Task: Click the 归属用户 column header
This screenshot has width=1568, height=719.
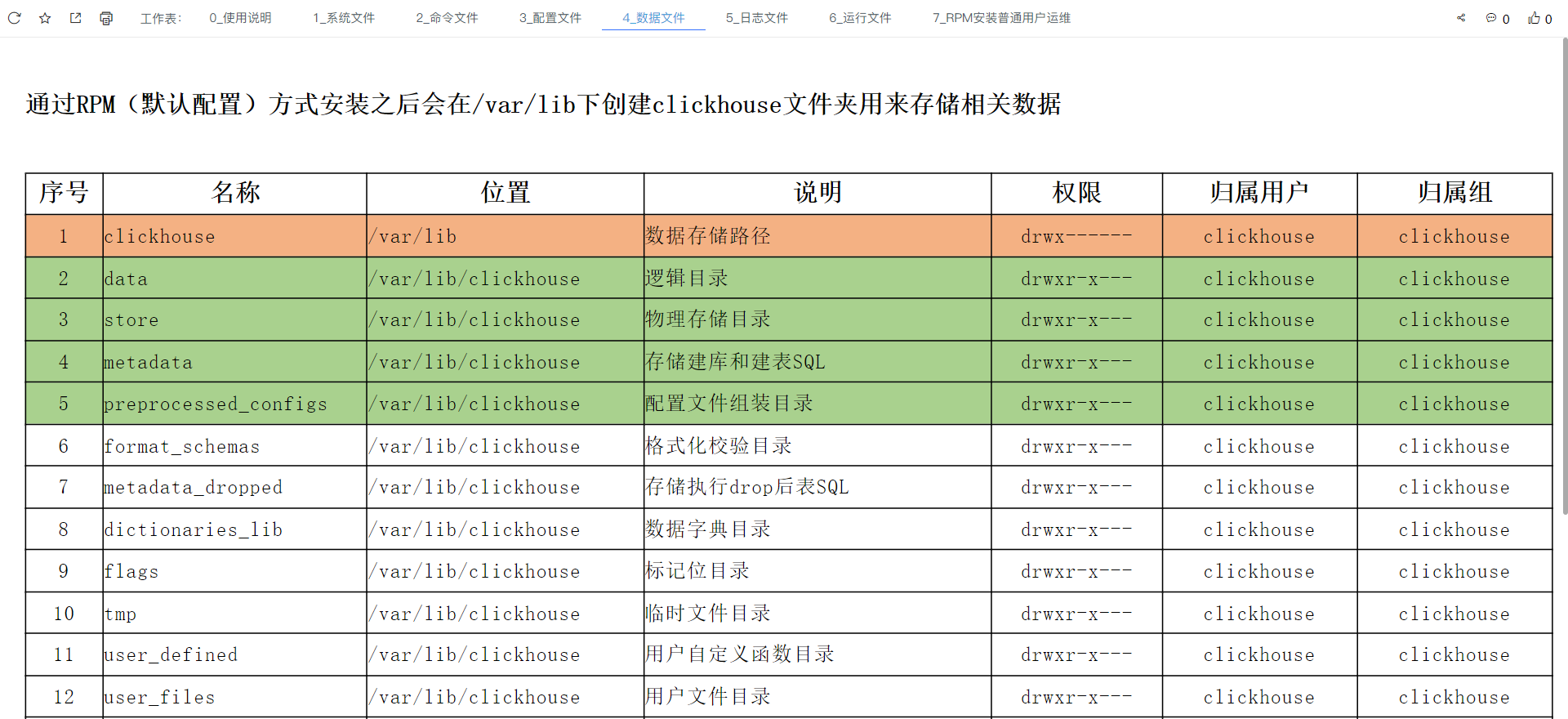Action: 1260,194
